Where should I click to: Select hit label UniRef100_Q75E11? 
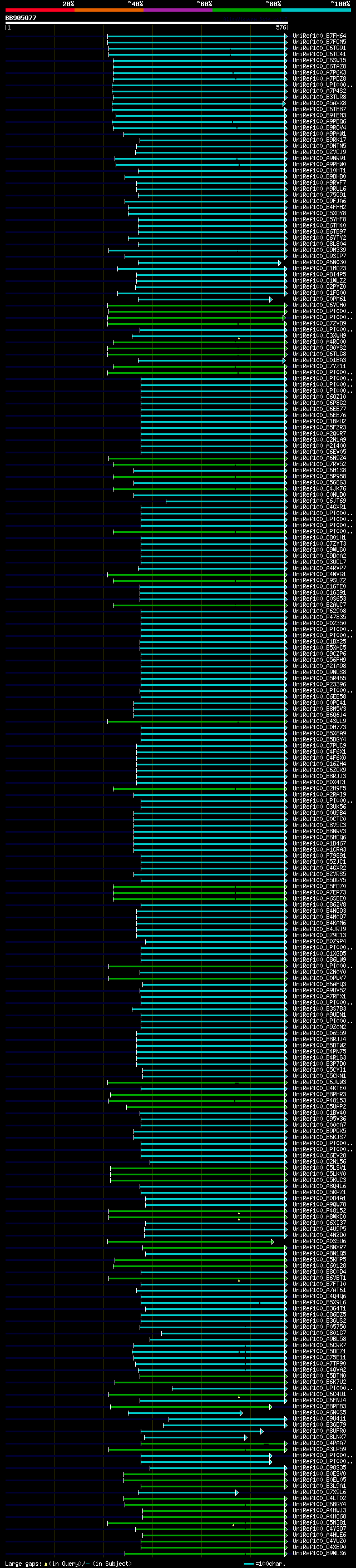tap(319, 1357)
